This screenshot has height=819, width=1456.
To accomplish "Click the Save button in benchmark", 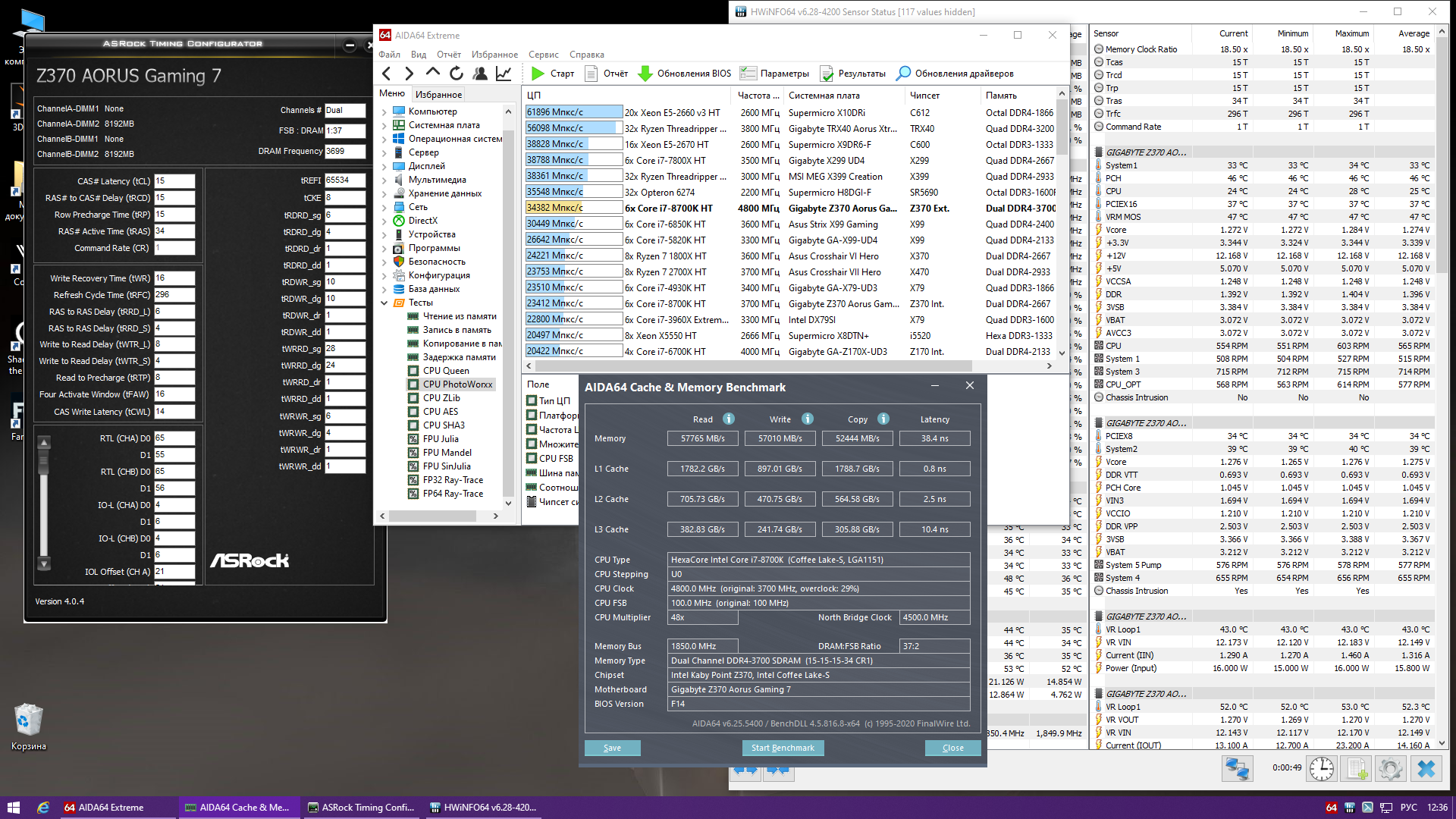I will pyautogui.click(x=612, y=748).
